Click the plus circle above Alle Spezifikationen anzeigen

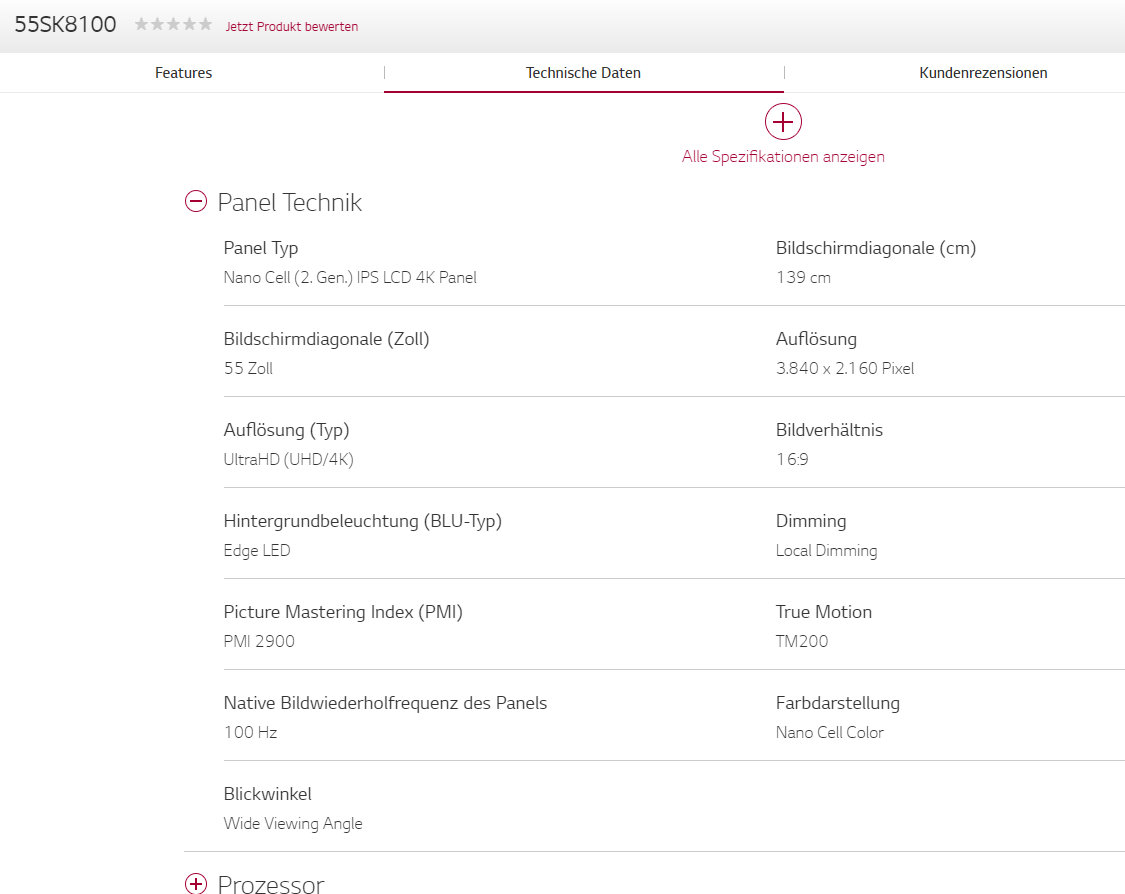[x=783, y=122]
